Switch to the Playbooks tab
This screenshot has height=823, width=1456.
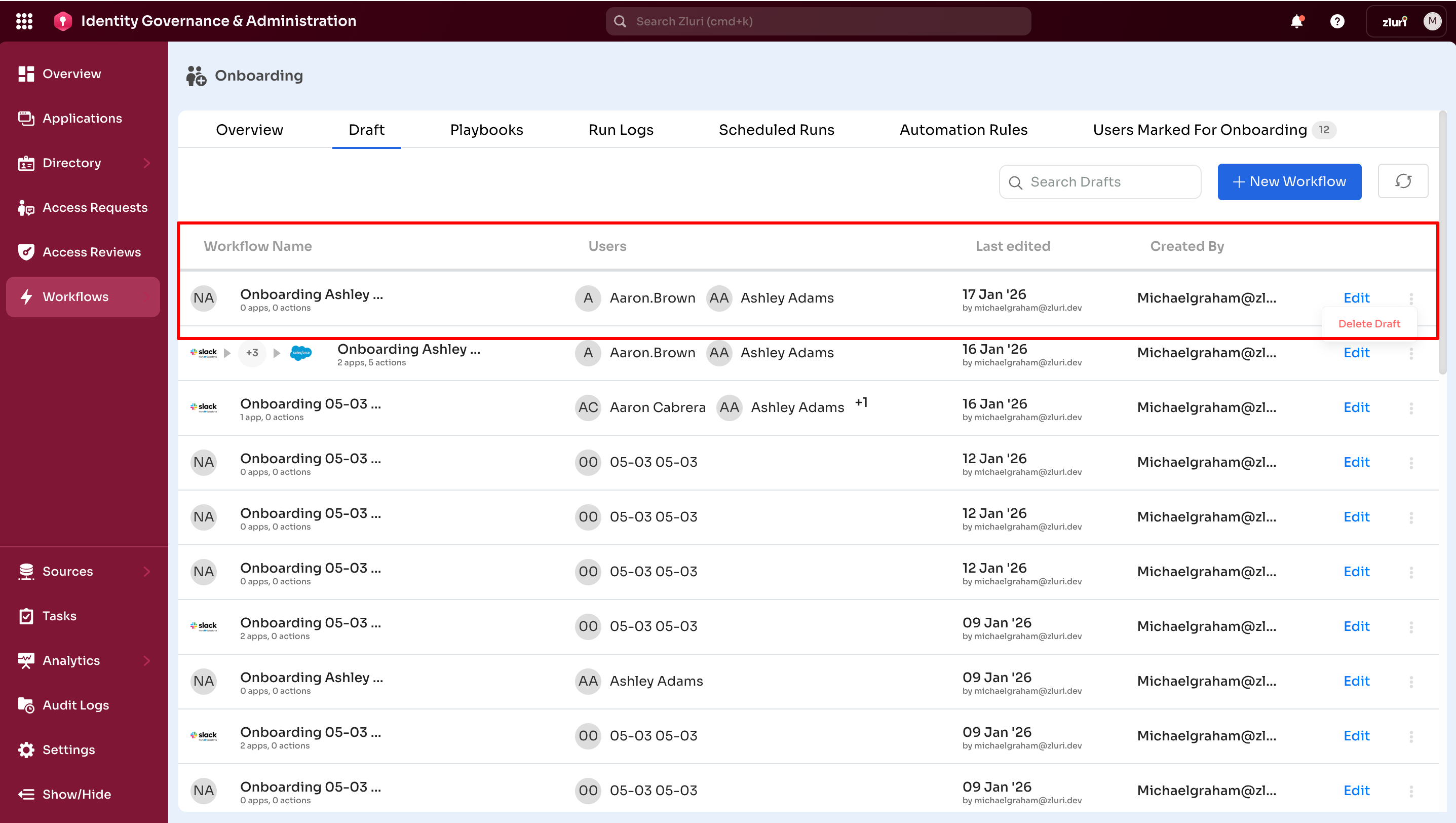point(486,130)
